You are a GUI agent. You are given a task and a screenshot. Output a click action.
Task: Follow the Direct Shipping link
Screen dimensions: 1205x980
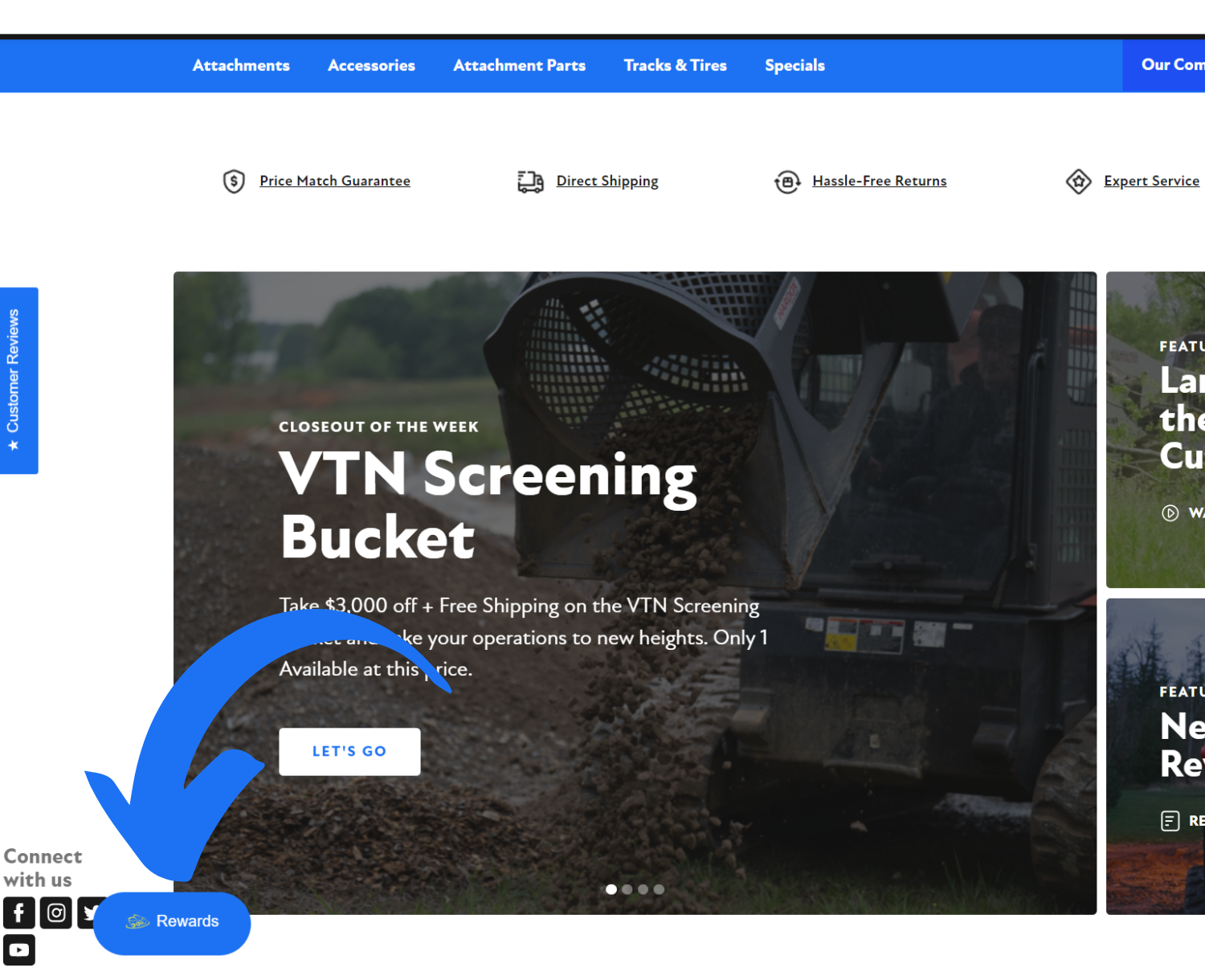pos(607,182)
